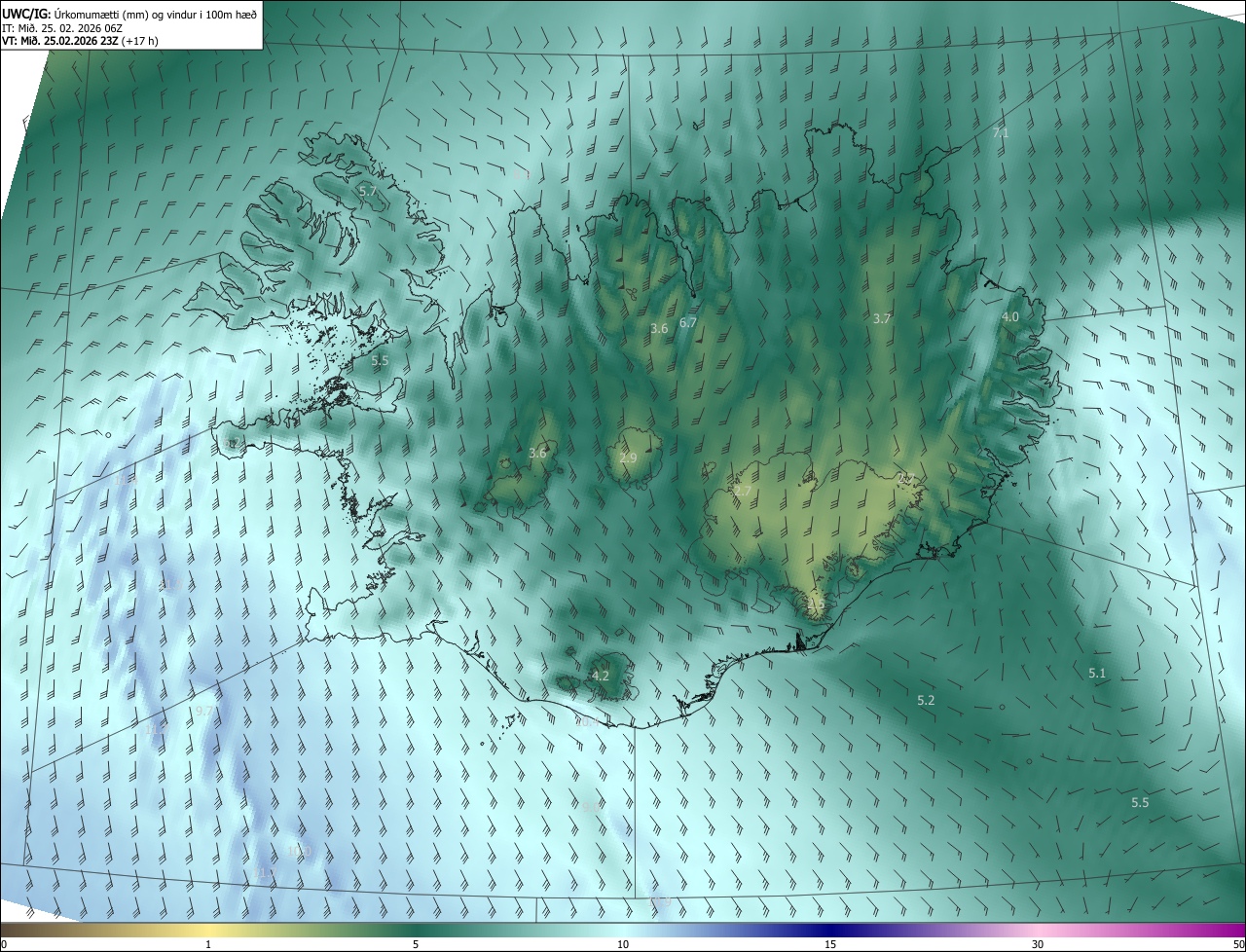This screenshot has height=952, width=1246.
Task: Click the title 'UWC/IG: Úrkomumætti (mm) og vindur í 100m hæð'
Action: pos(129,14)
